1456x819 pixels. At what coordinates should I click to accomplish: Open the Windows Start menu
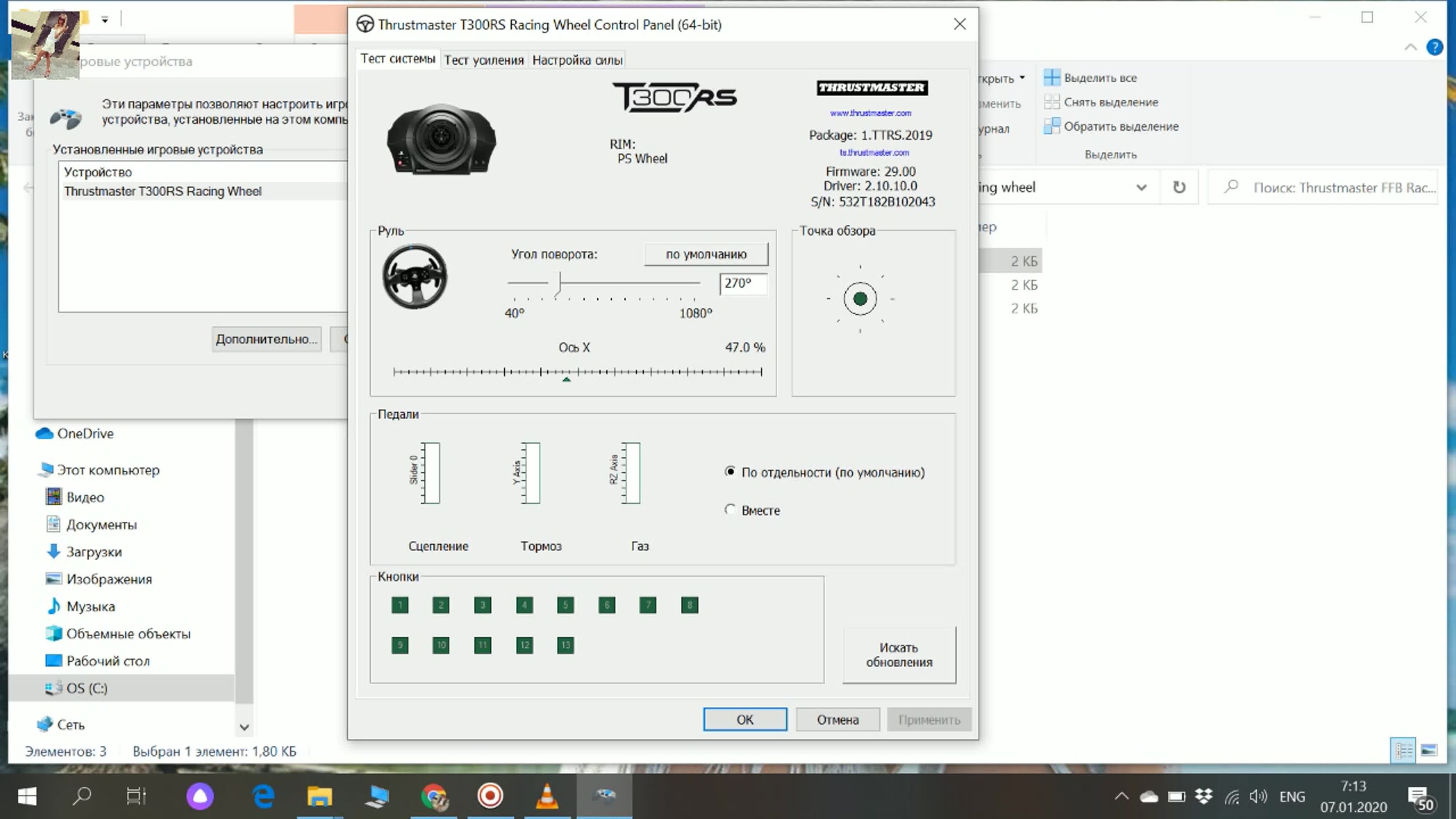coord(27,796)
